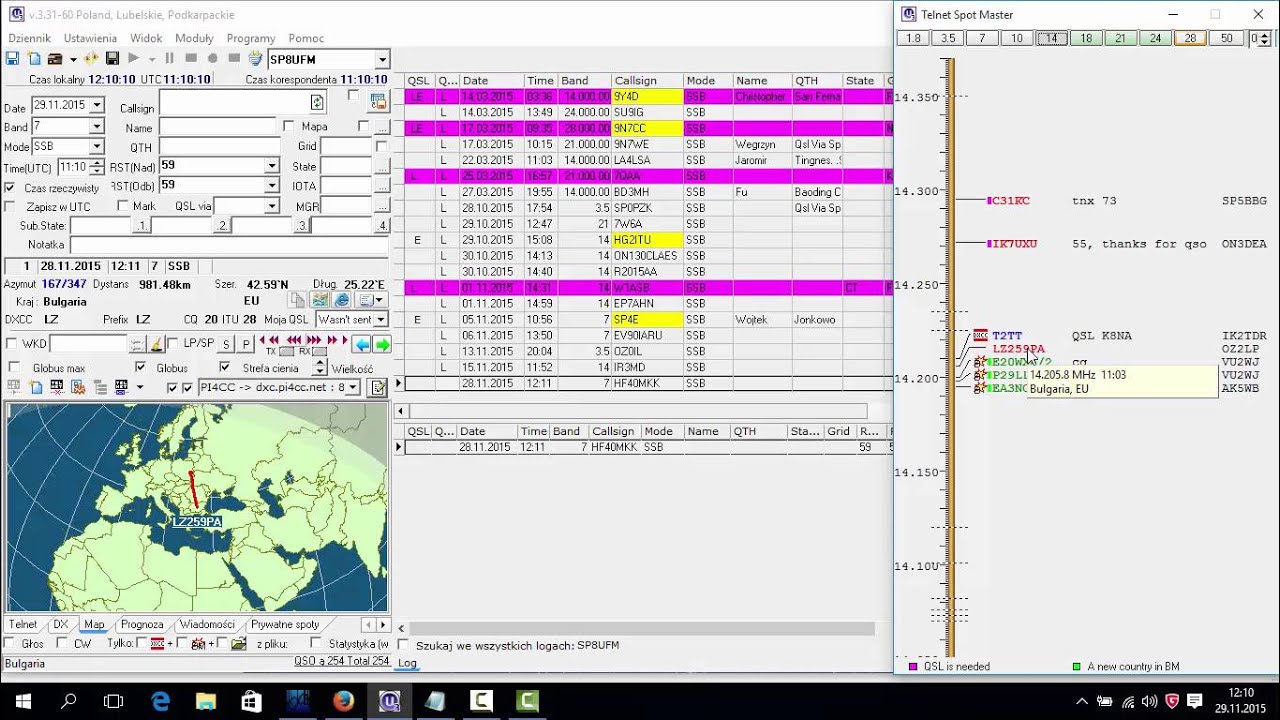Click the swap icon next to the WKD field
Viewport: 1280px width, 720px height.
coord(137,344)
